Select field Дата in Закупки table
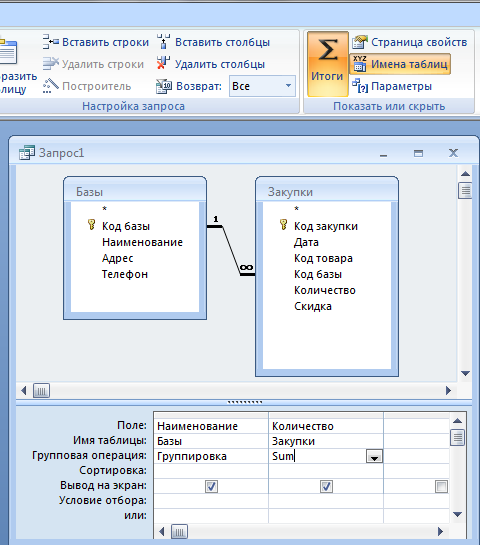 [306, 242]
